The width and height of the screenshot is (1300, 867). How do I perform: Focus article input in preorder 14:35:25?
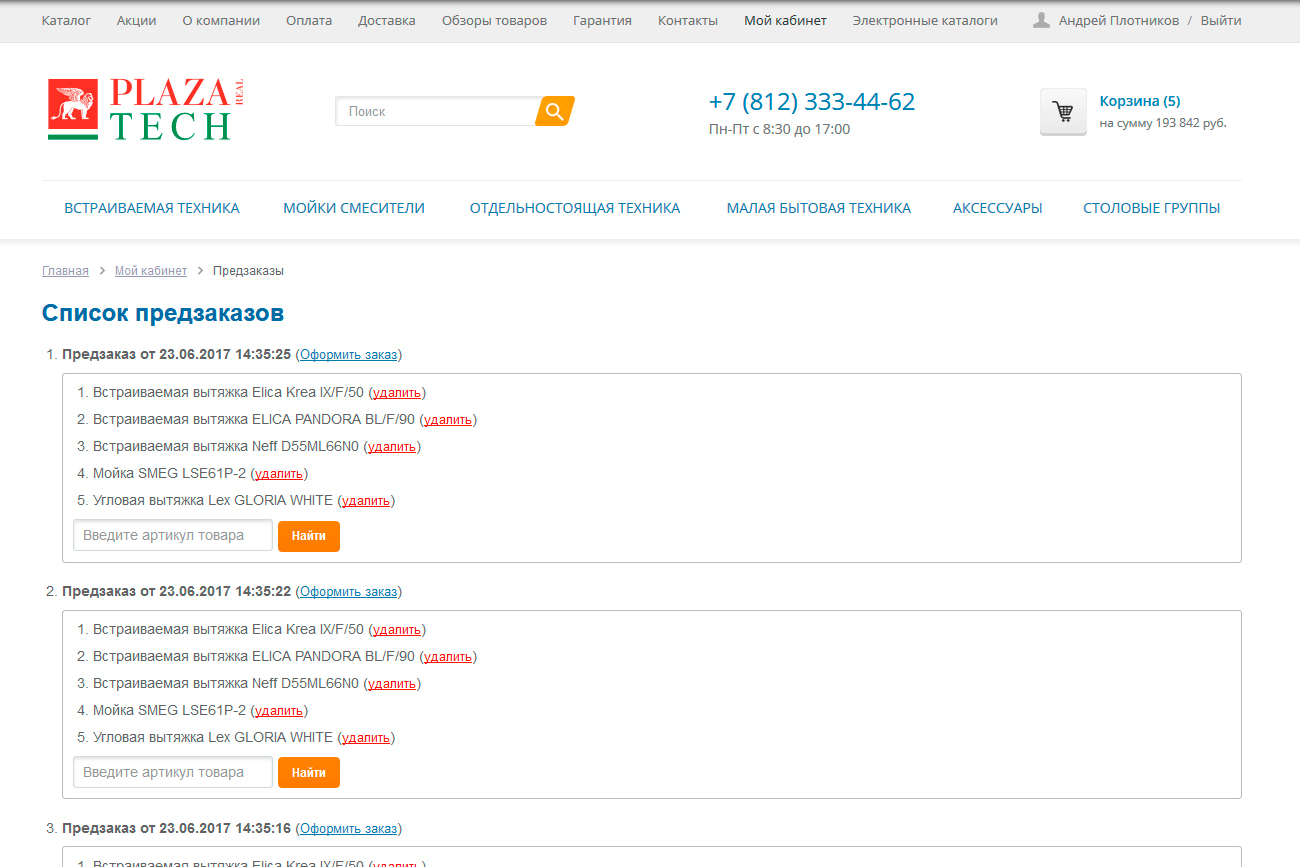coord(173,535)
